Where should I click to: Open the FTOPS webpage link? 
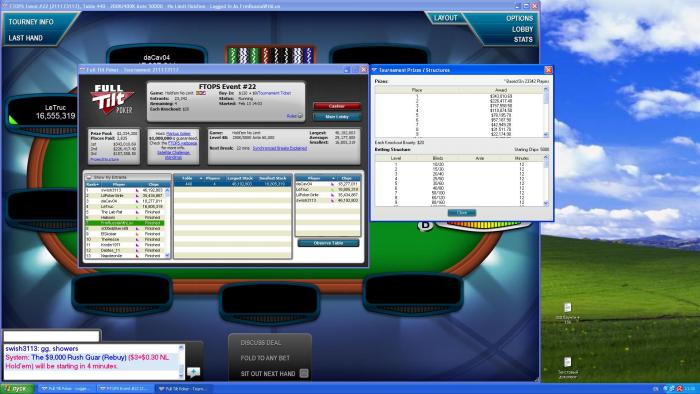(182, 143)
